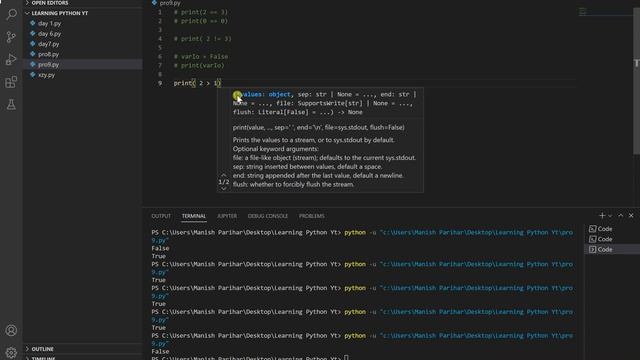The image size is (640, 360).
Task: Show next signature with down arrow
Action: point(223,189)
